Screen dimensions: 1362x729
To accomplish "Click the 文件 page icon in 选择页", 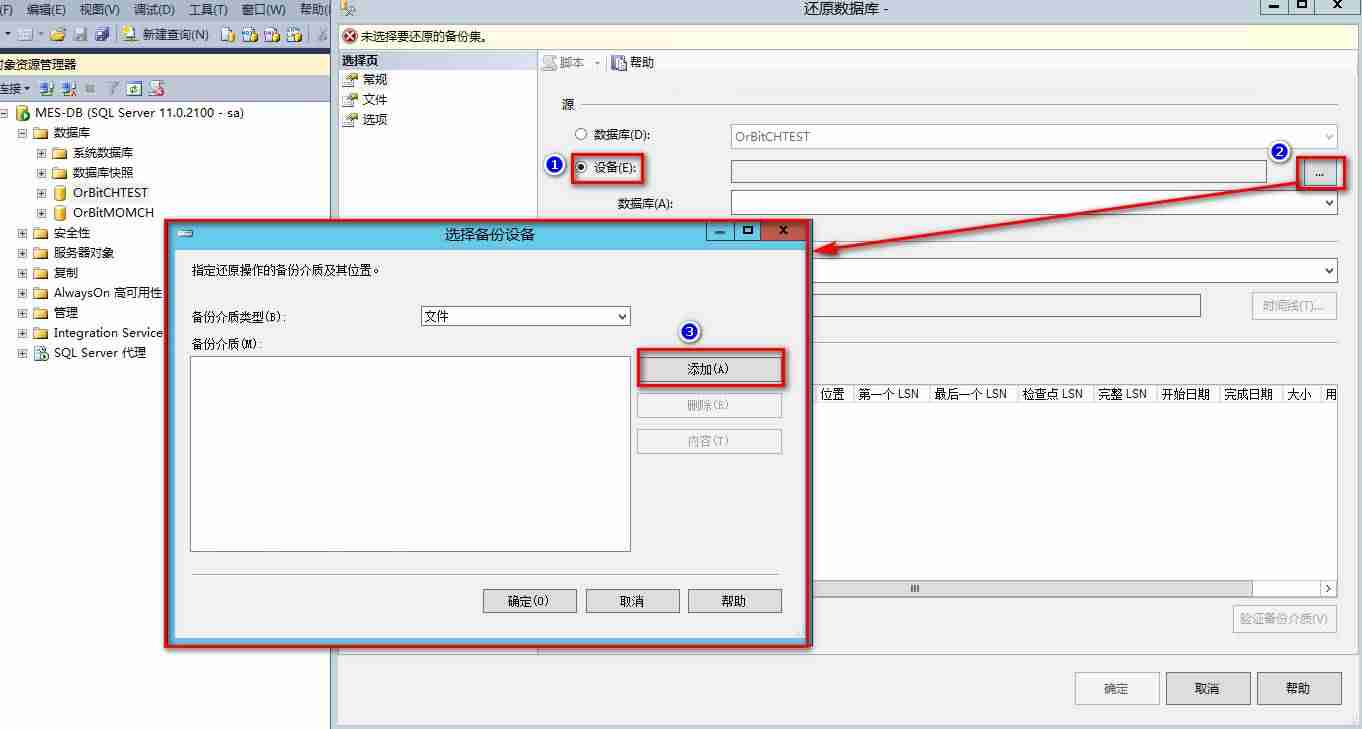I will click(x=349, y=100).
